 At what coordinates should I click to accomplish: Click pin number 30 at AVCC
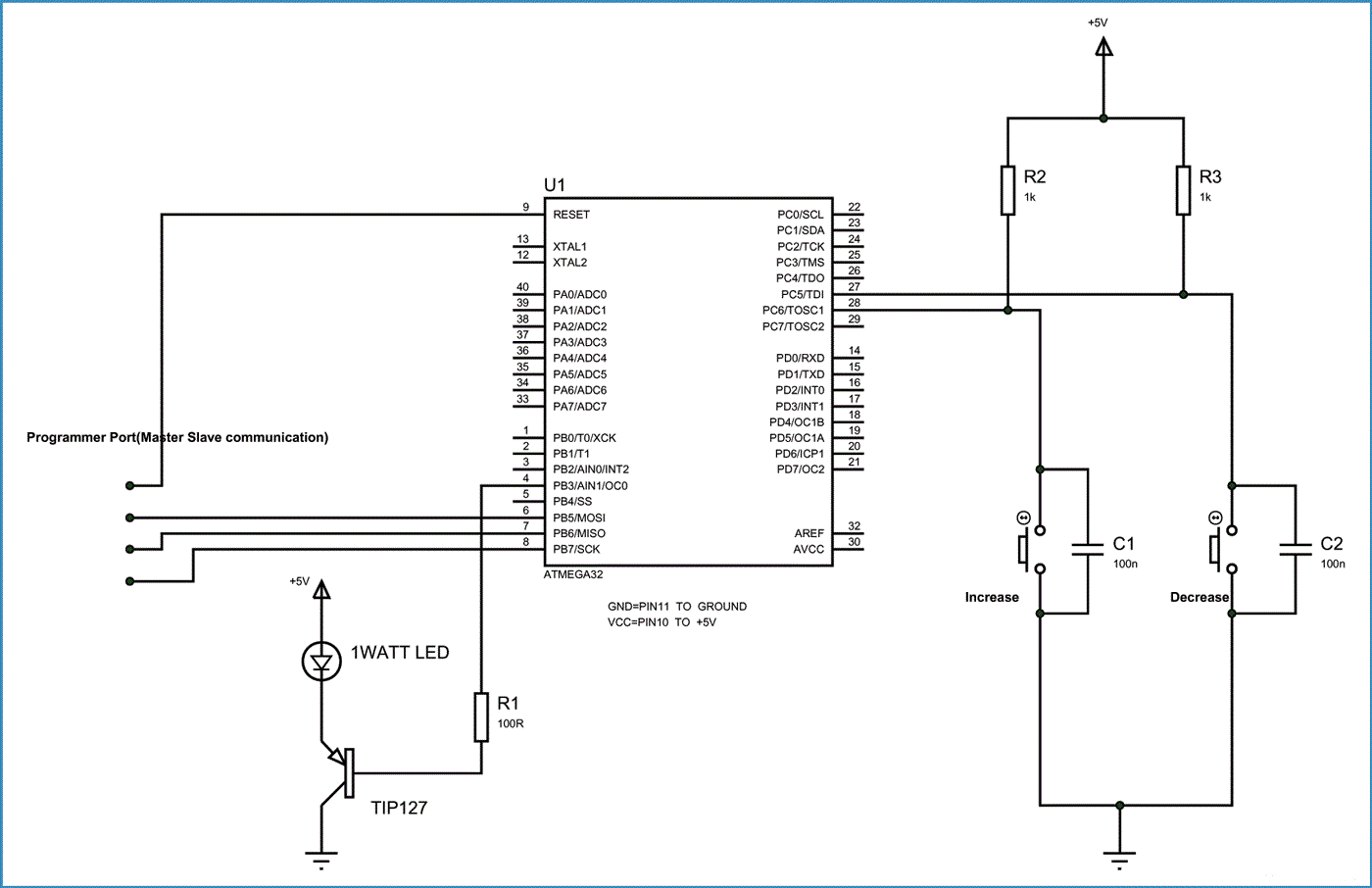click(x=855, y=542)
